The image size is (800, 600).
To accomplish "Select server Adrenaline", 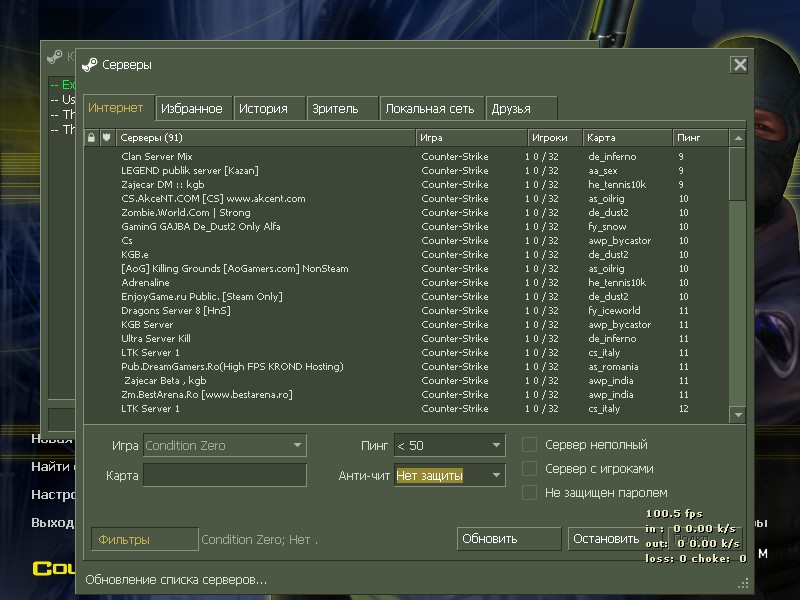I will [x=406, y=283].
